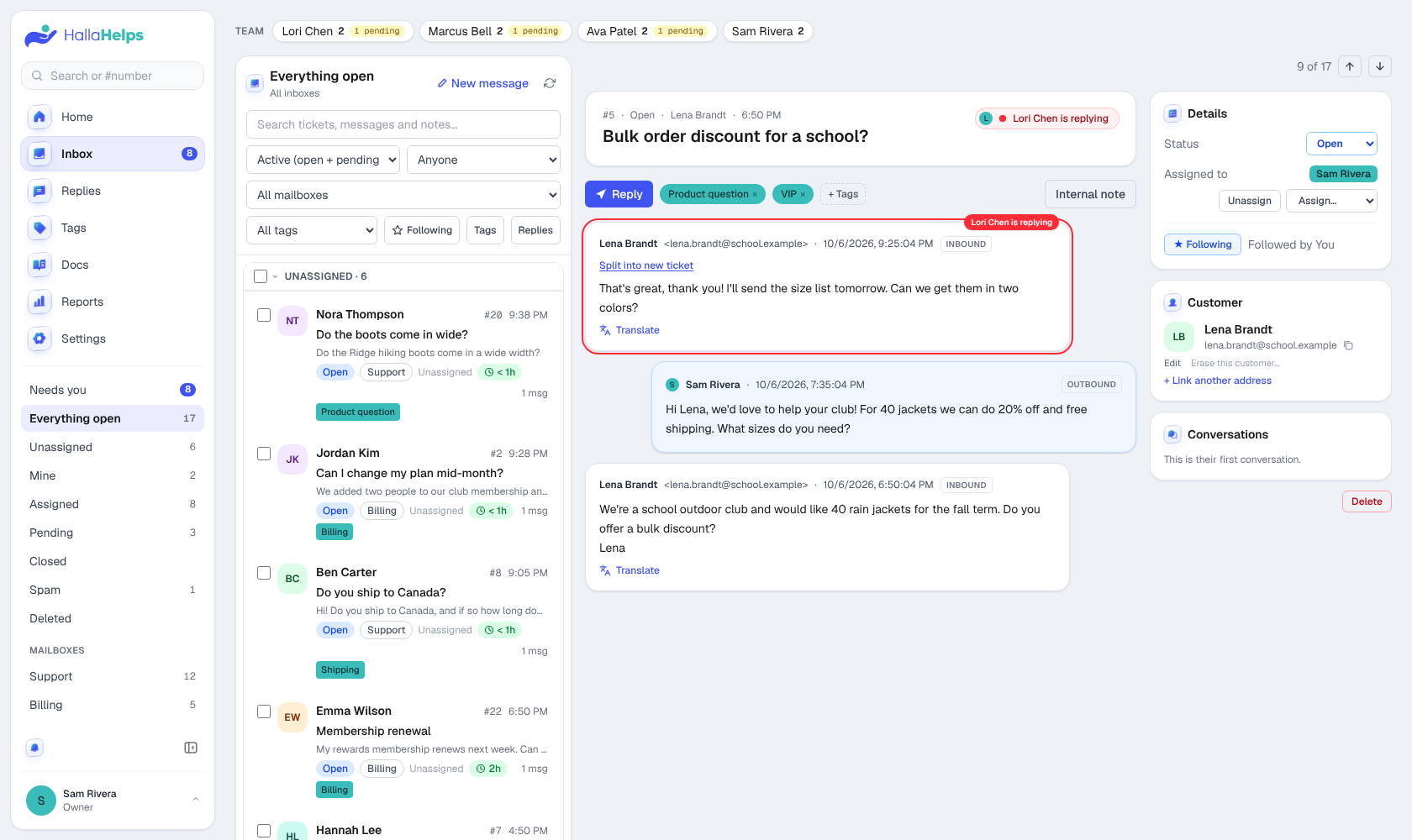Open the Settings gear in sidebar
This screenshot has width=1412, height=840.
click(x=39, y=339)
